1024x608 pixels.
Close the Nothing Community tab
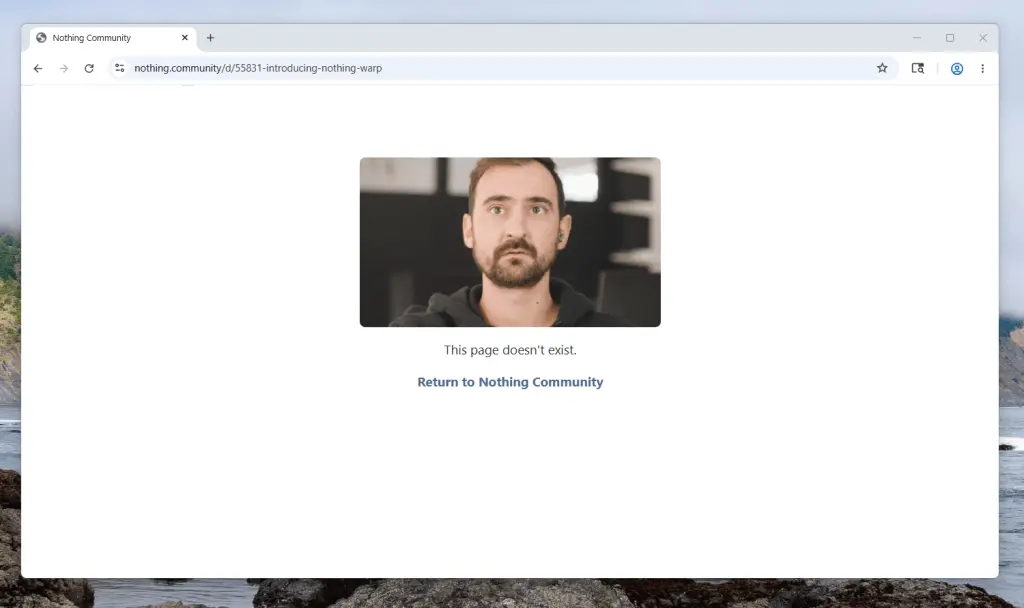[x=185, y=38]
